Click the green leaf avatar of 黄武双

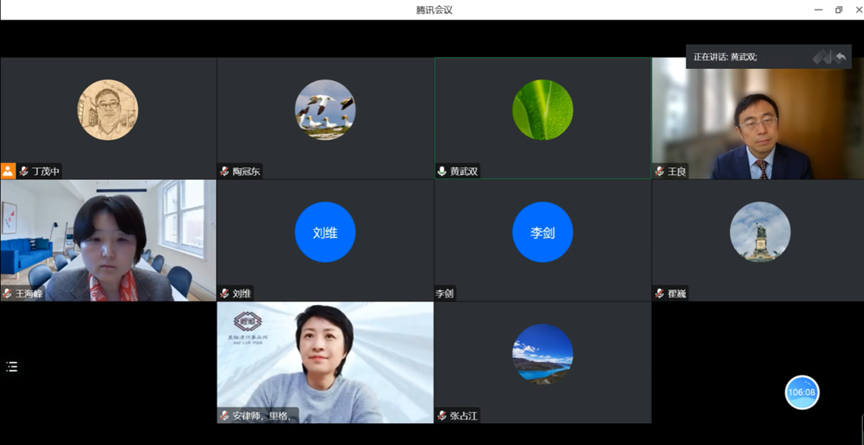[x=542, y=110]
